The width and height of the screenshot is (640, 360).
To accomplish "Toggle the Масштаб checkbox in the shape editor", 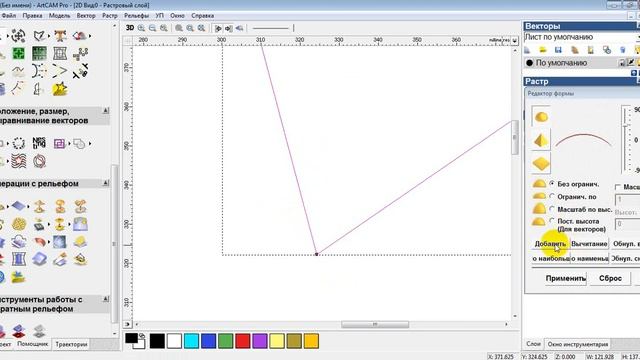I will (618, 187).
